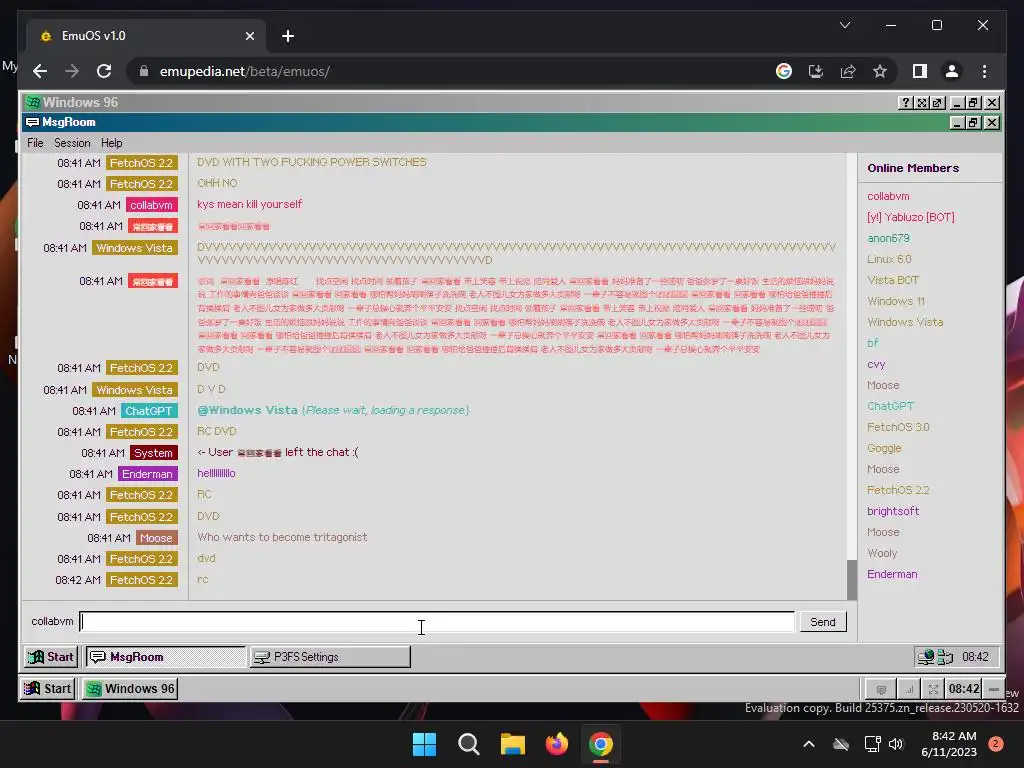This screenshot has height=768, width=1024.
Task: Switch to P3FS Settings in Windows 96 taskbar
Action: tap(330, 657)
